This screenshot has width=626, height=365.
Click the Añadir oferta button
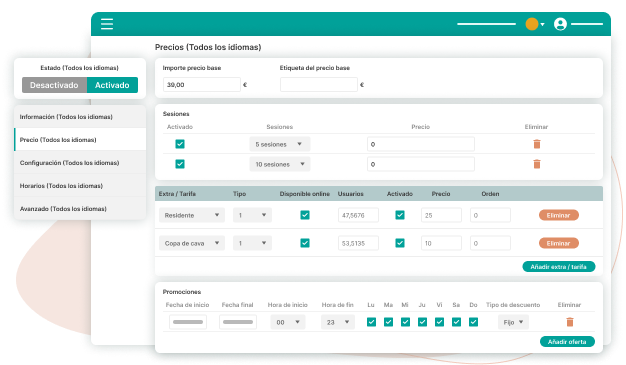[x=567, y=342]
